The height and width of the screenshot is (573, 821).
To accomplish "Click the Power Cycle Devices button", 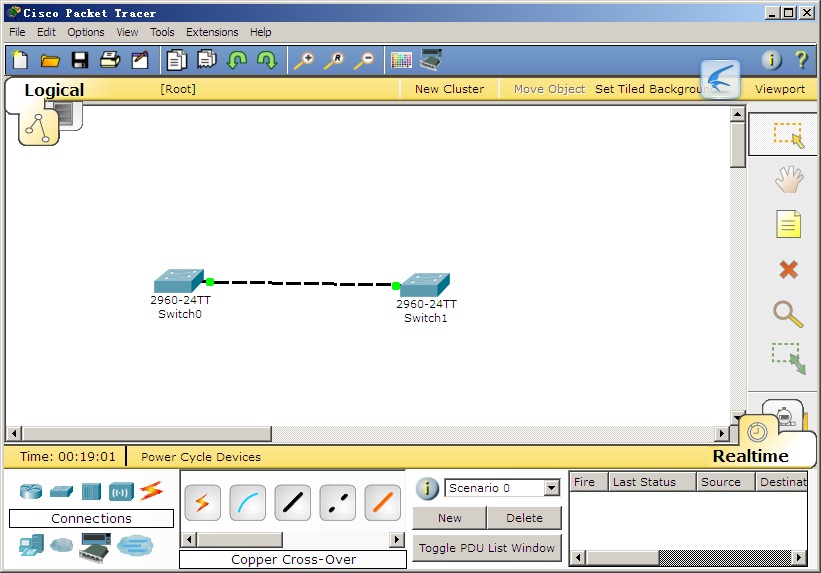I will (201, 457).
